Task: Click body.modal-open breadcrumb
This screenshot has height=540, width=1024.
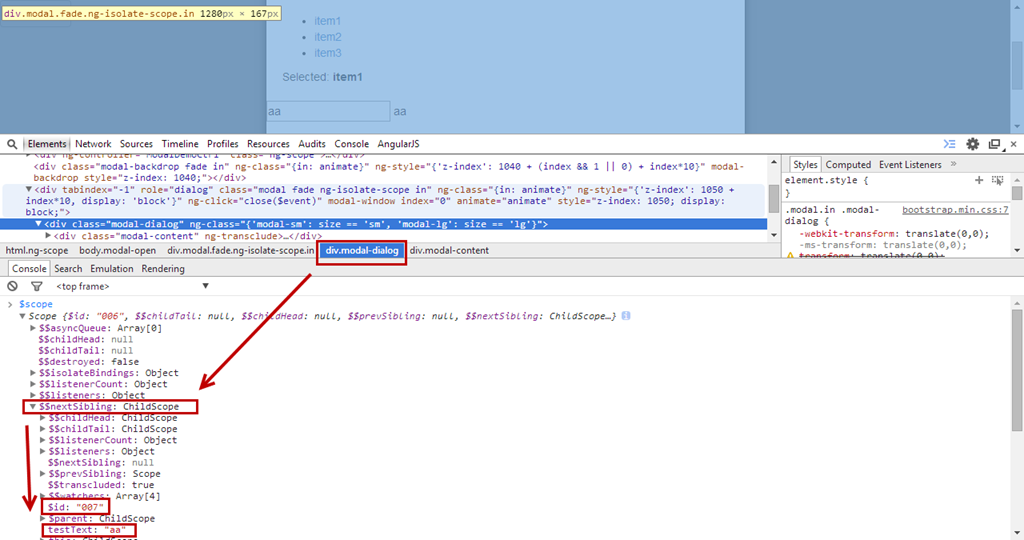Action: [118, 250]
